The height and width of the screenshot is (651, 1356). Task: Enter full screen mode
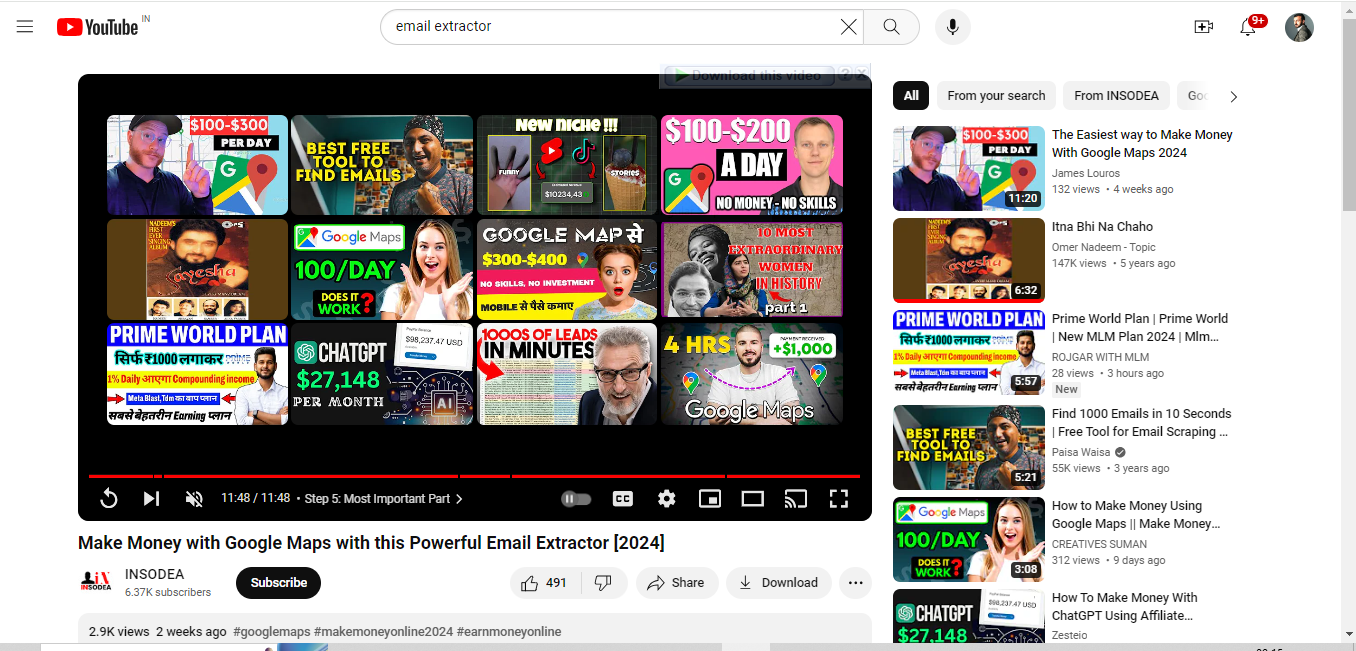(839, 498)
